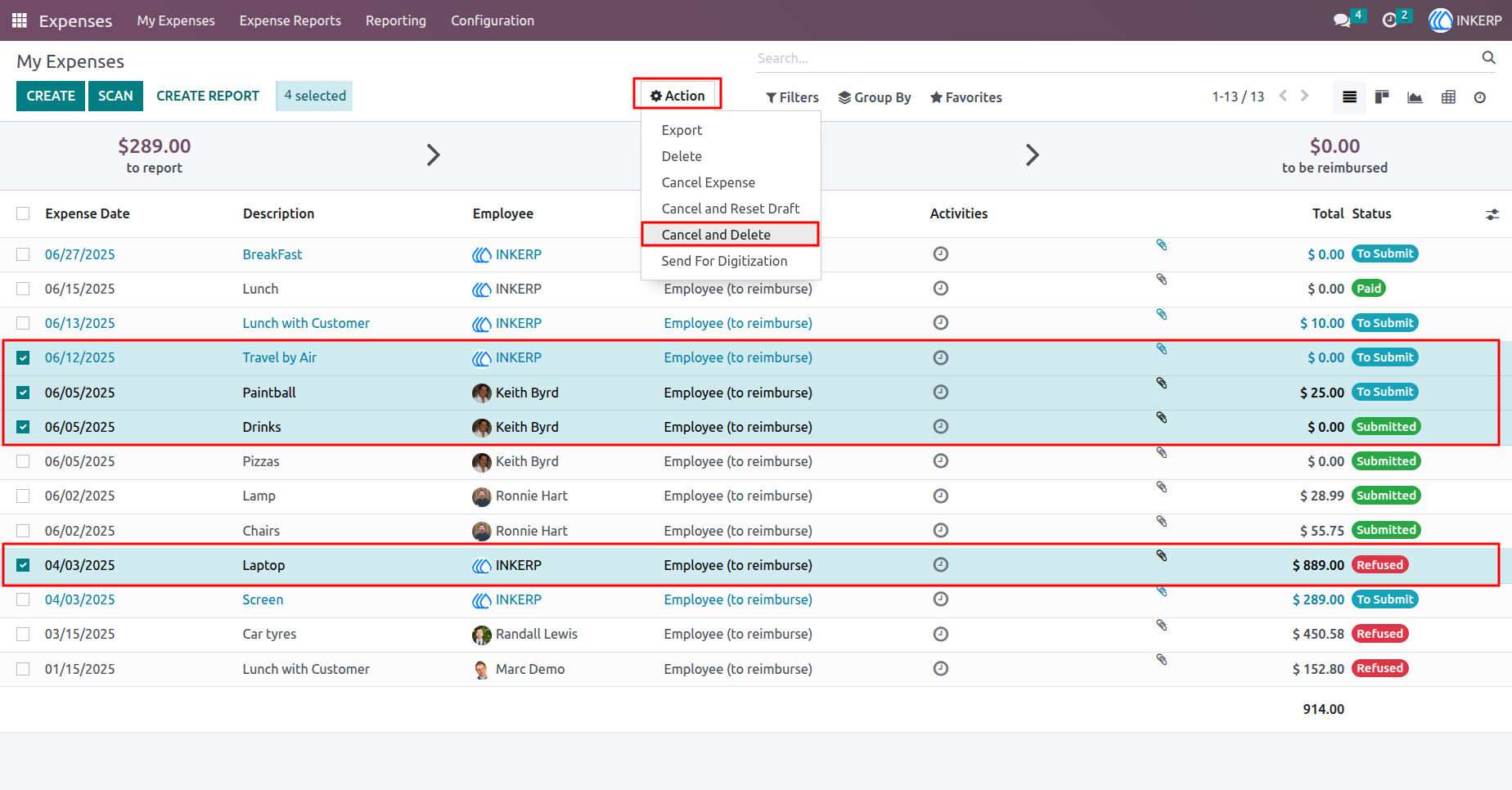This screenshot has height=790, width=1512.
Task: Open the Configuration menu
Action: (x=493, y=20)
